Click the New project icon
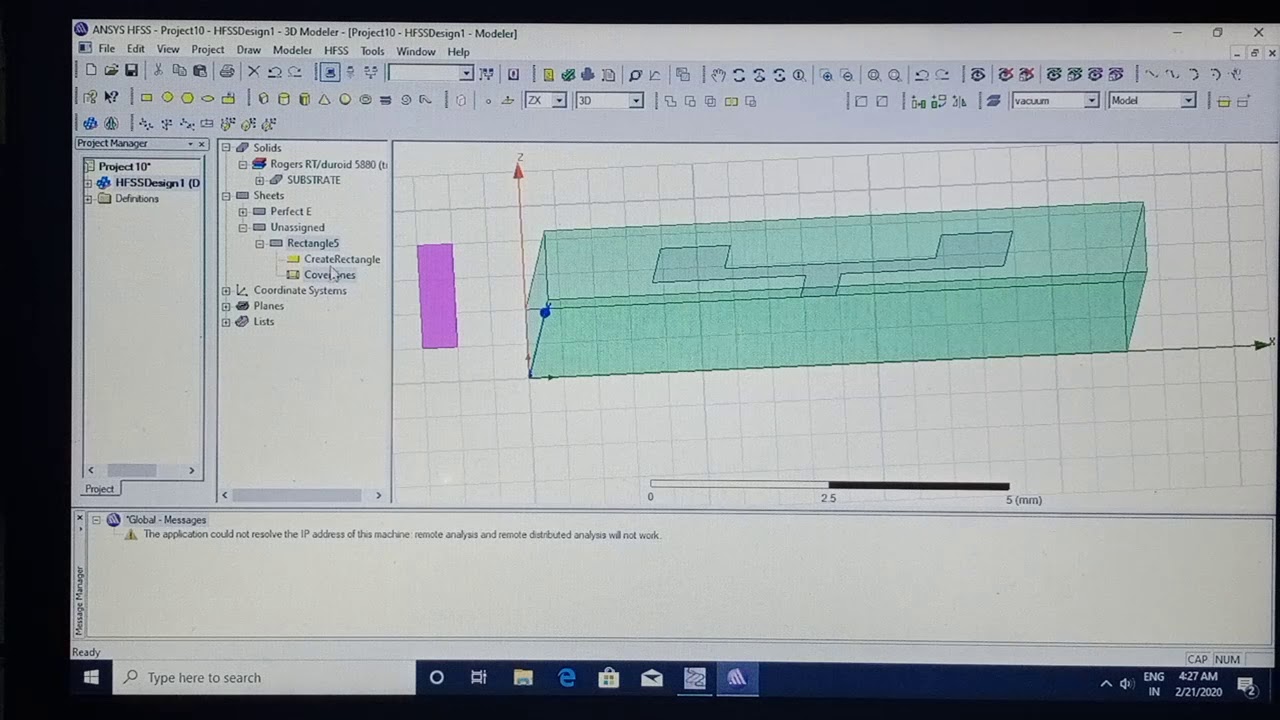This screenshot has height=720, width=1280. 91,72
